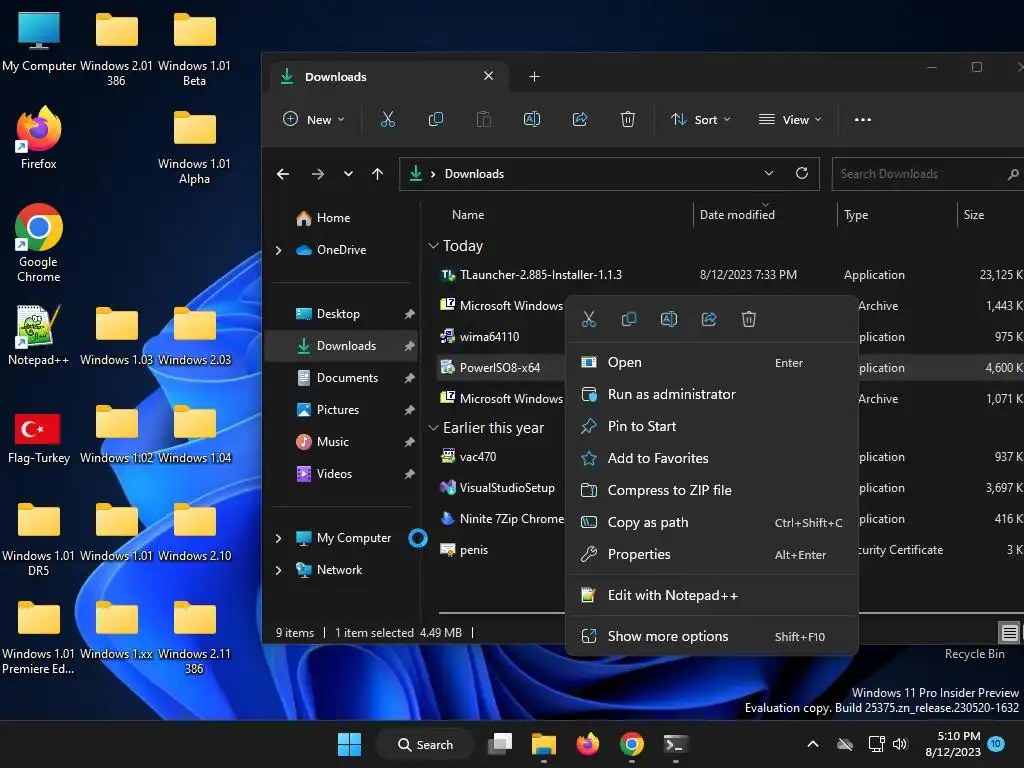
Task: Switch to details view layout icon
Action: pyautogui.click(x=1009, y=632)
